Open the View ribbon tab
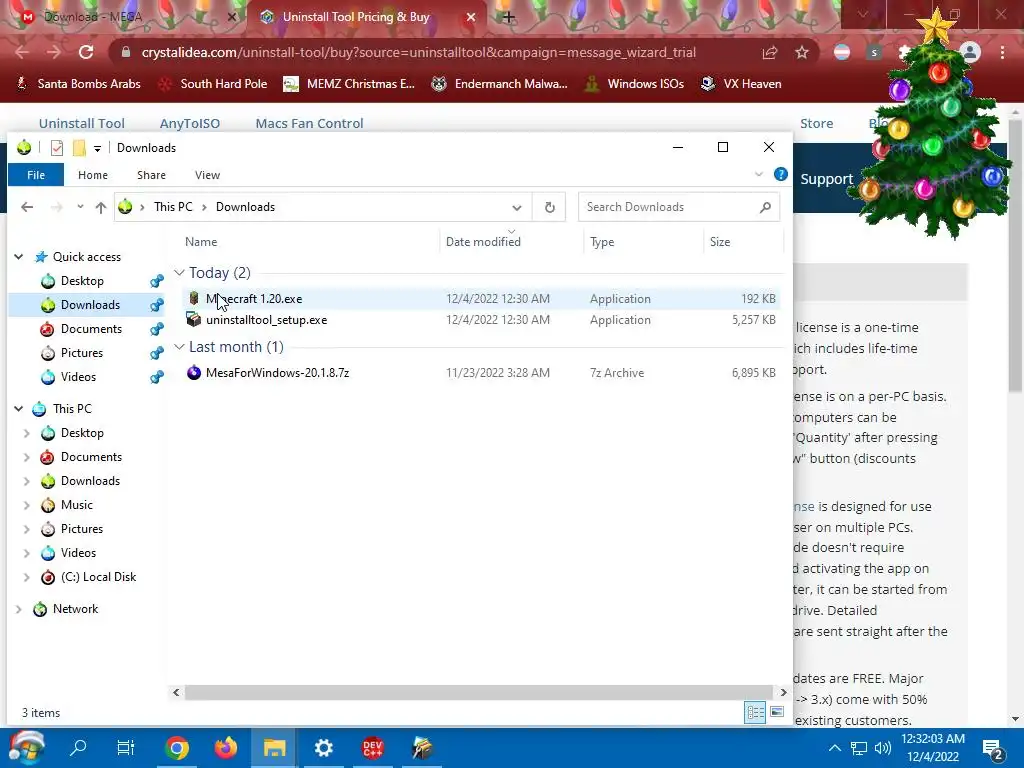Screen dimensions: 1024x768 [207, 175]
